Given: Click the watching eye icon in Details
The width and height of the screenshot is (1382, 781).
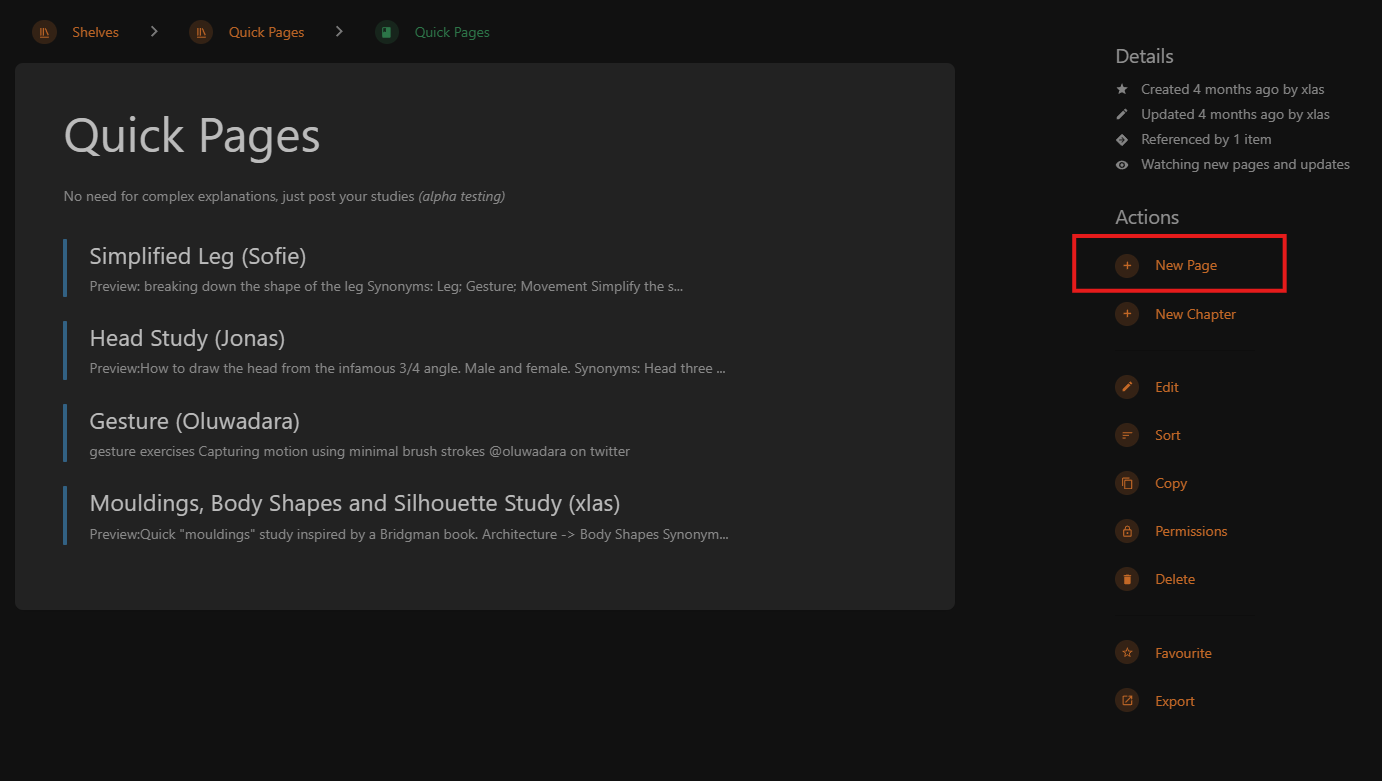Looking at the screenshot, I should (1122, 165).
